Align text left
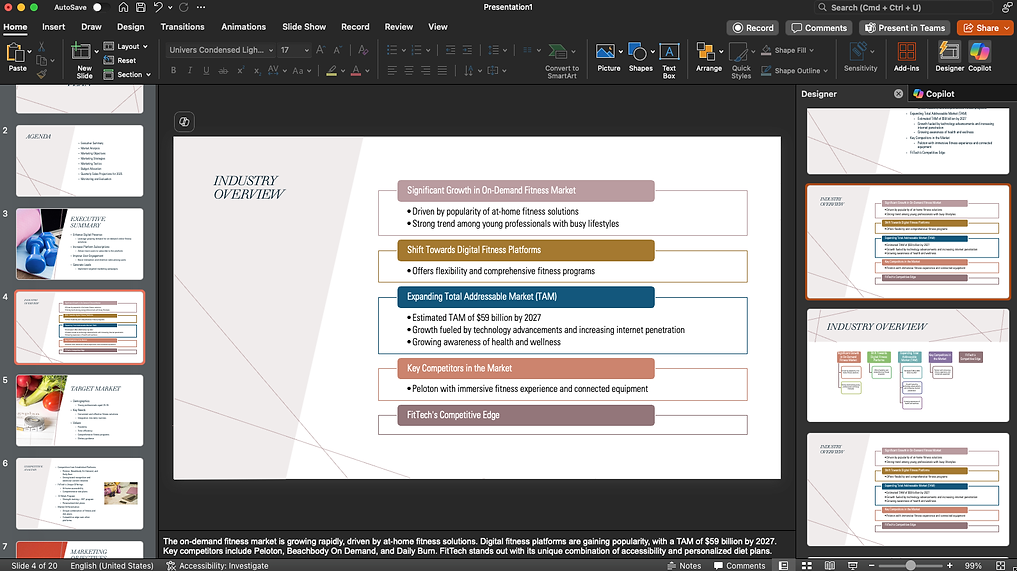 (392, 70)
